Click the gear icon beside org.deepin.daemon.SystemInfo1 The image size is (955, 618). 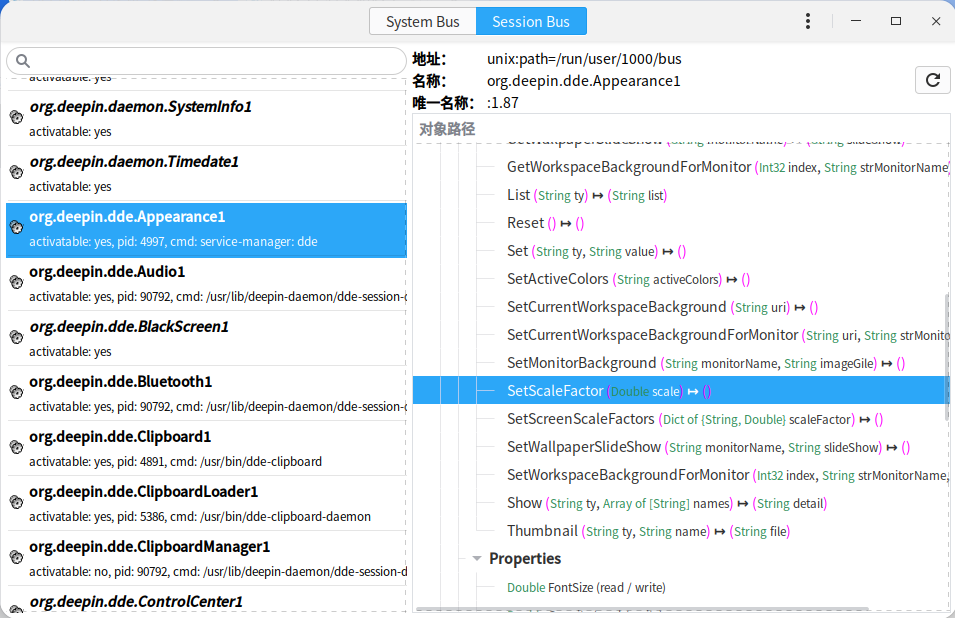point(16,118)
